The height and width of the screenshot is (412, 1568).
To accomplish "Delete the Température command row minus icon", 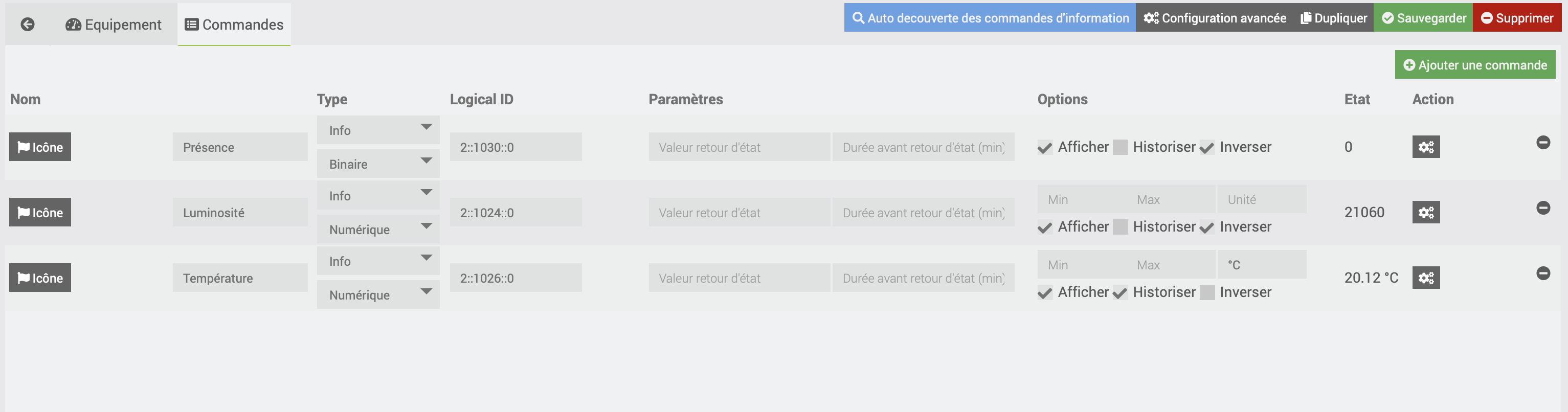I will pyautogui.click(x=1542, y=273).
